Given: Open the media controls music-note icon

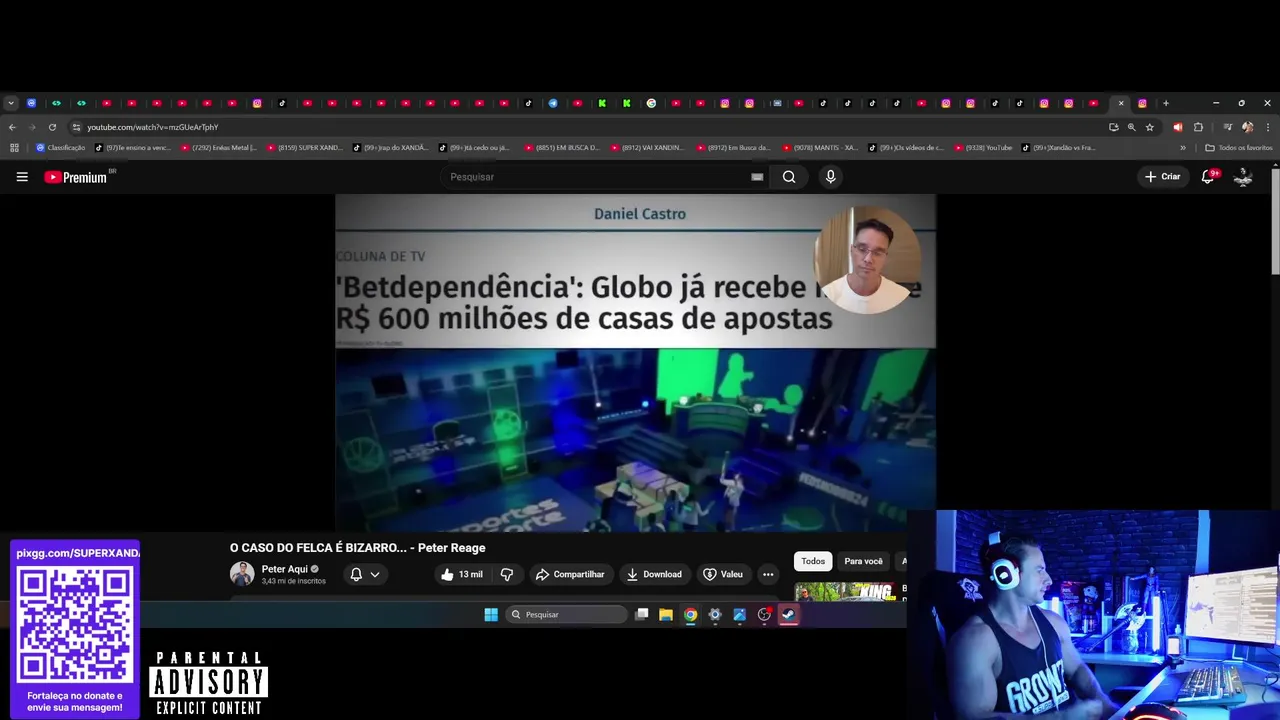Looking at the screenshot, I should point(1227,127).
